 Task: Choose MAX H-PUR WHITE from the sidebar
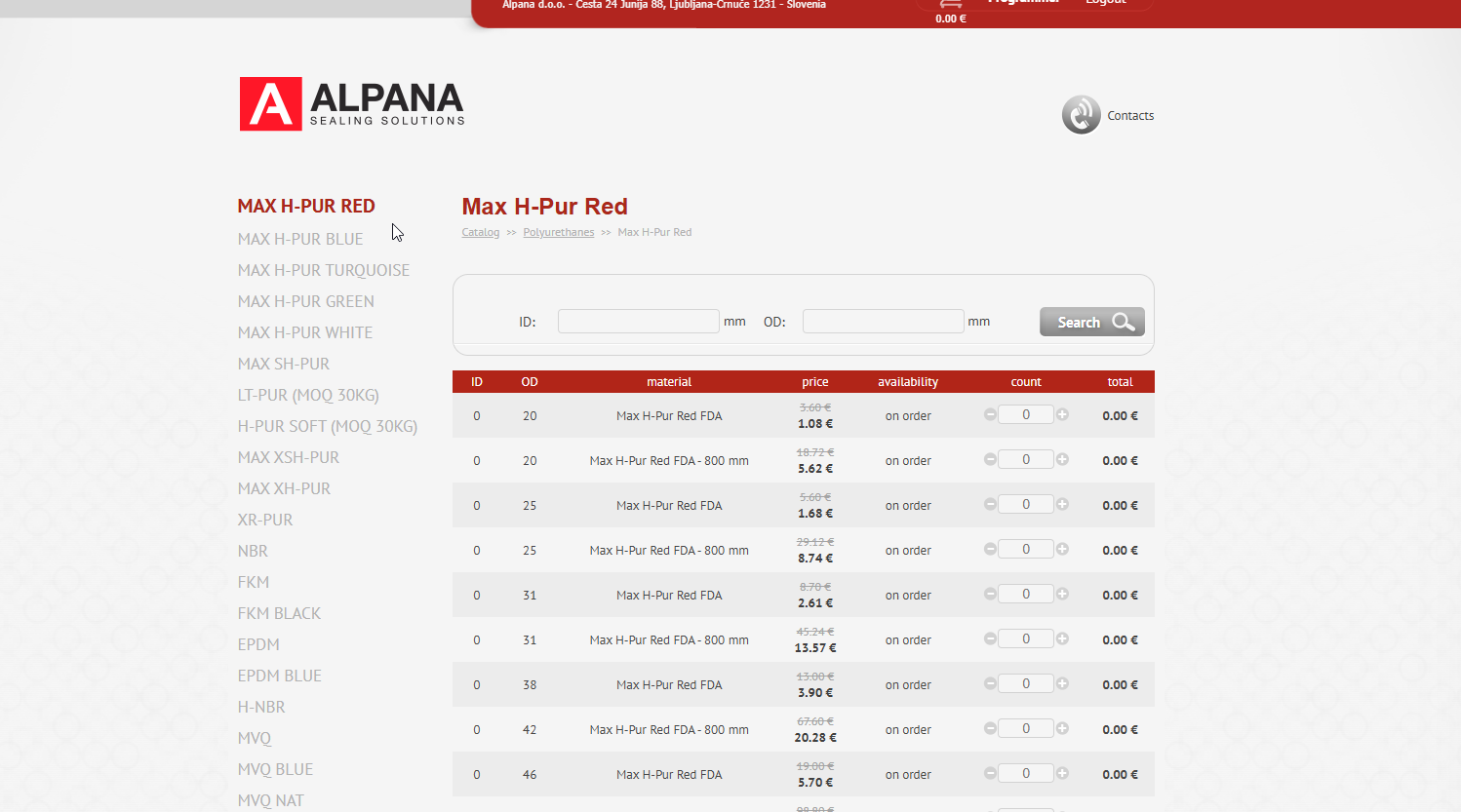[305, 332]
